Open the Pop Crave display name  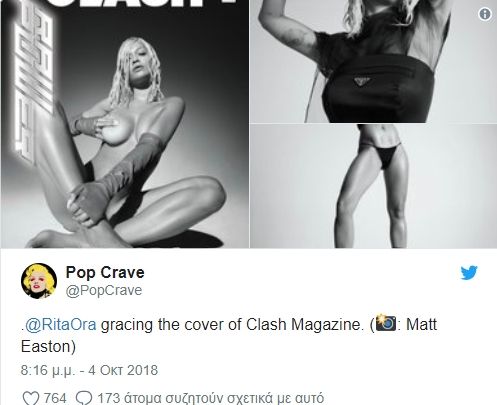105,272
